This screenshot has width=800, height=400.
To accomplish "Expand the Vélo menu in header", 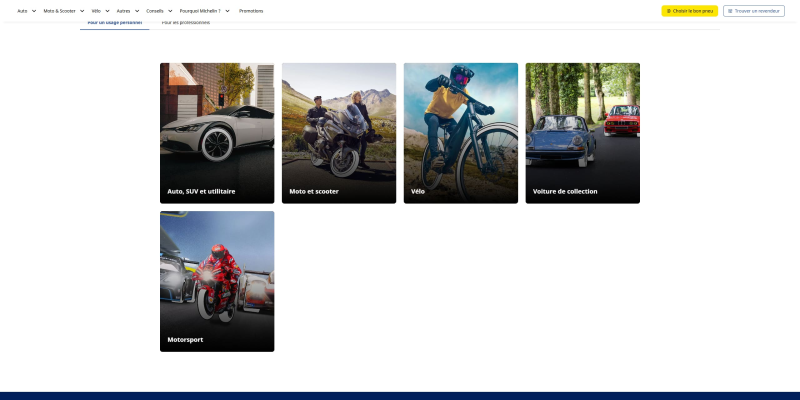I will 101,11.
